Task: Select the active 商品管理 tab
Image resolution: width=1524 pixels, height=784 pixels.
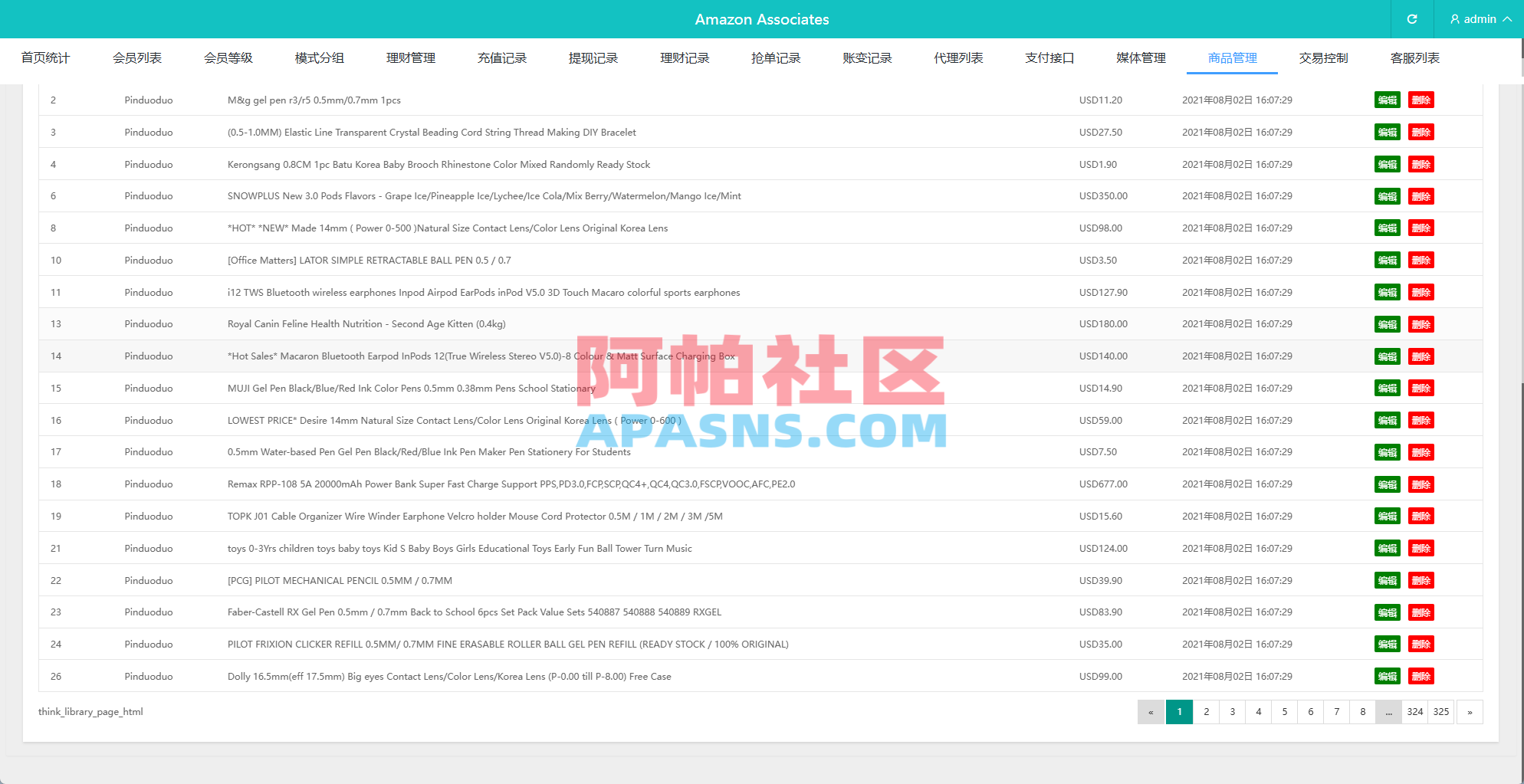Action: click(1232, 58)
